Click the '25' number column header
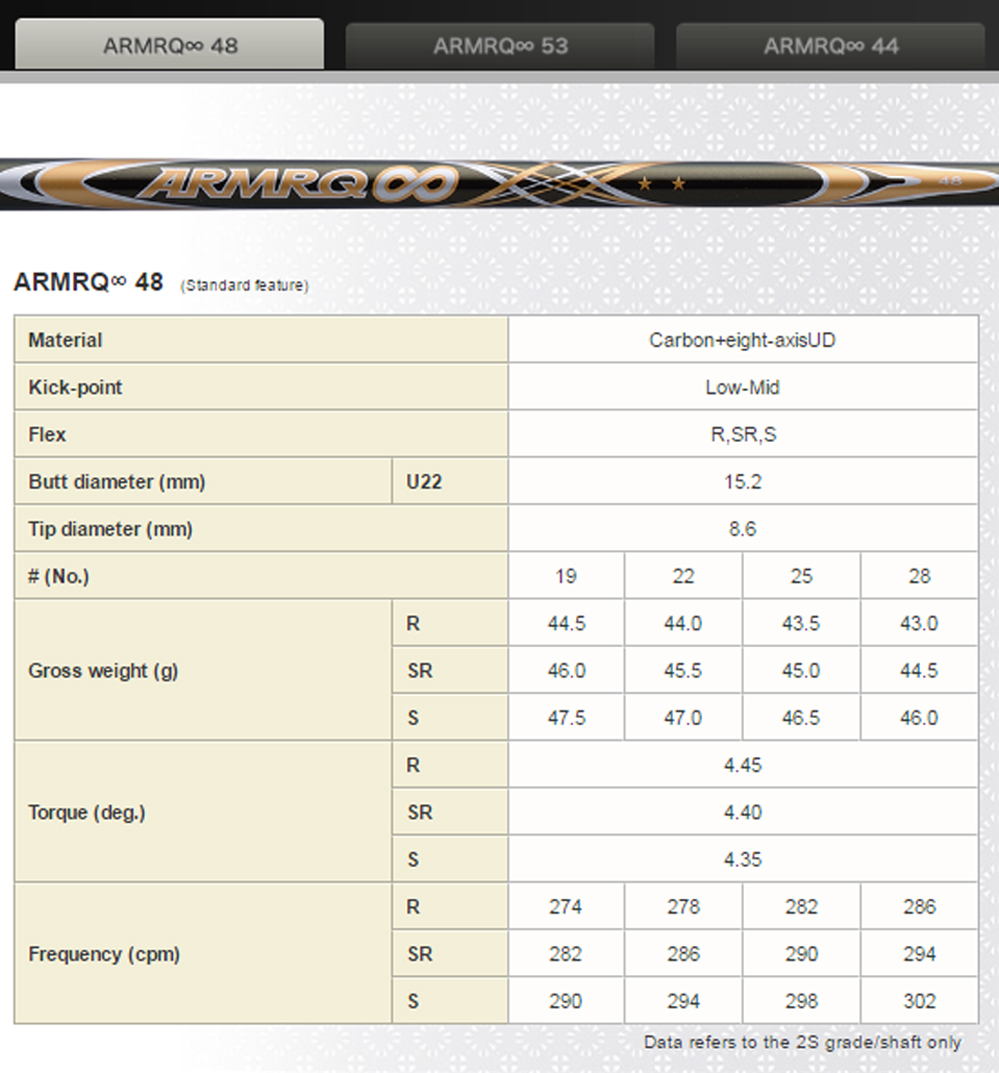This screenshot has height=1073, width=999. point(801,576)
